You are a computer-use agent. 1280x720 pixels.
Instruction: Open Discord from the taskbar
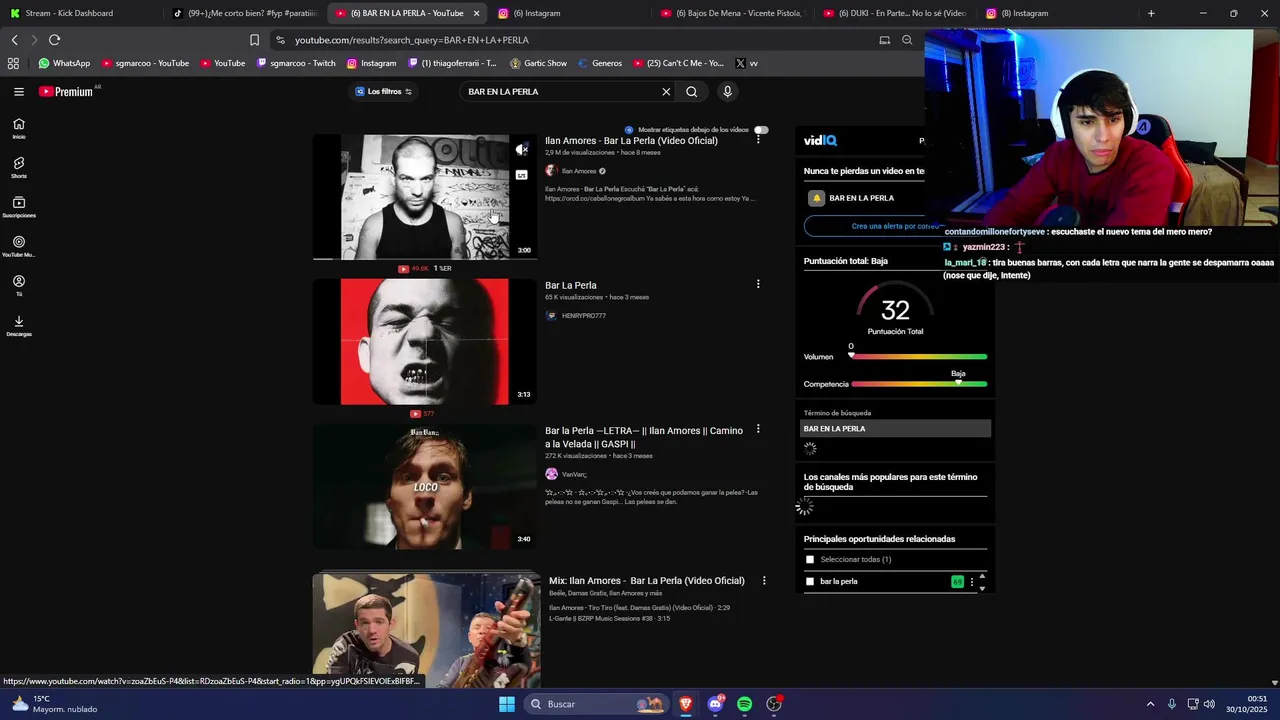click(x=715, y=704)
